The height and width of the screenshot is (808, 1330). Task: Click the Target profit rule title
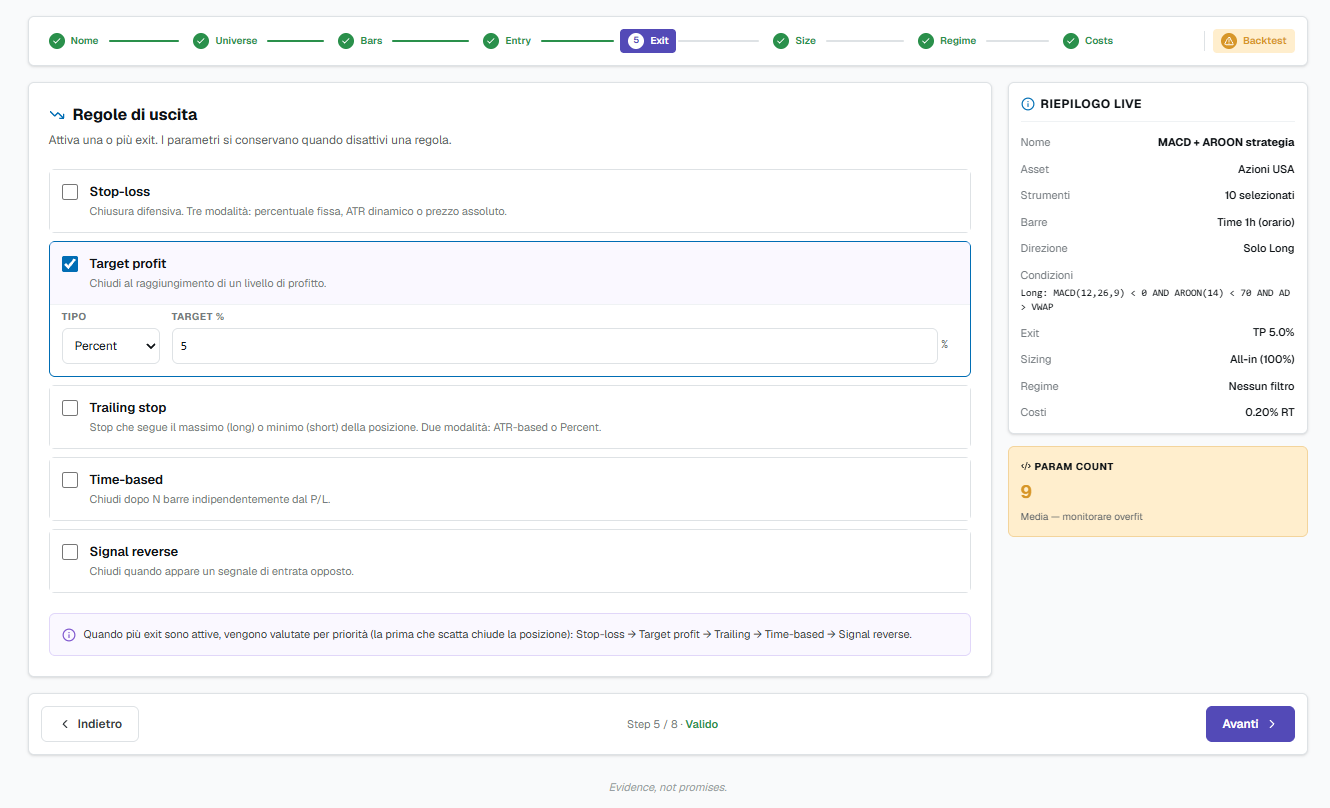pos(128,264)
